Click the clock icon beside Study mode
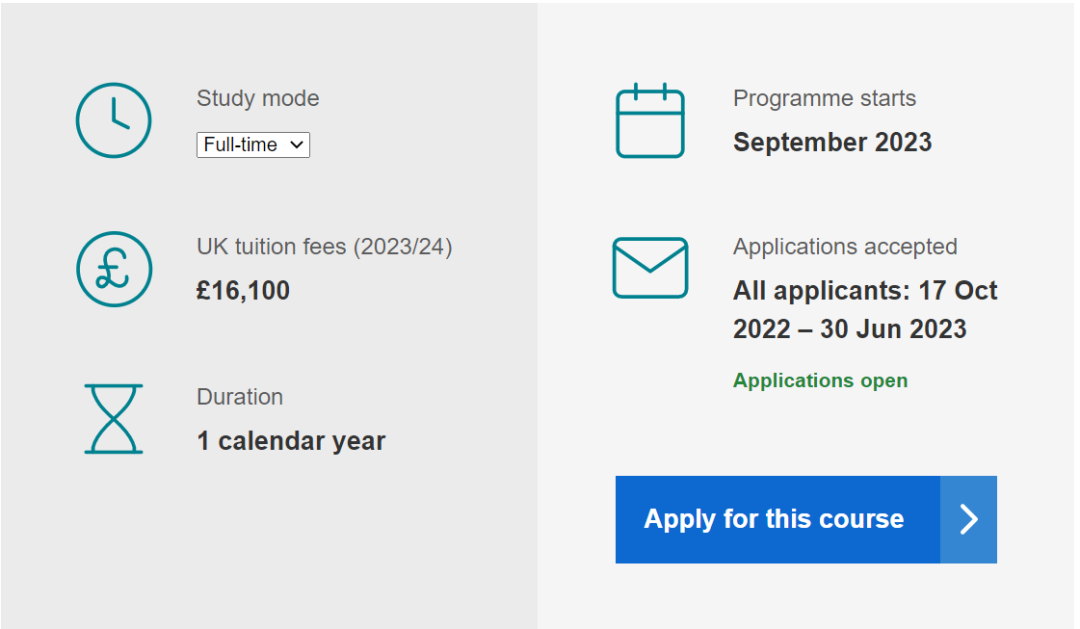The width and height of the screenshot is (1080, 629). (x=114, y=121)
